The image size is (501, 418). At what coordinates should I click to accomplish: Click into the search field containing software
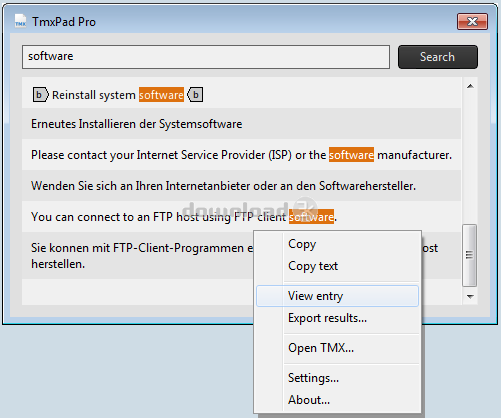(x=206, y=57)
